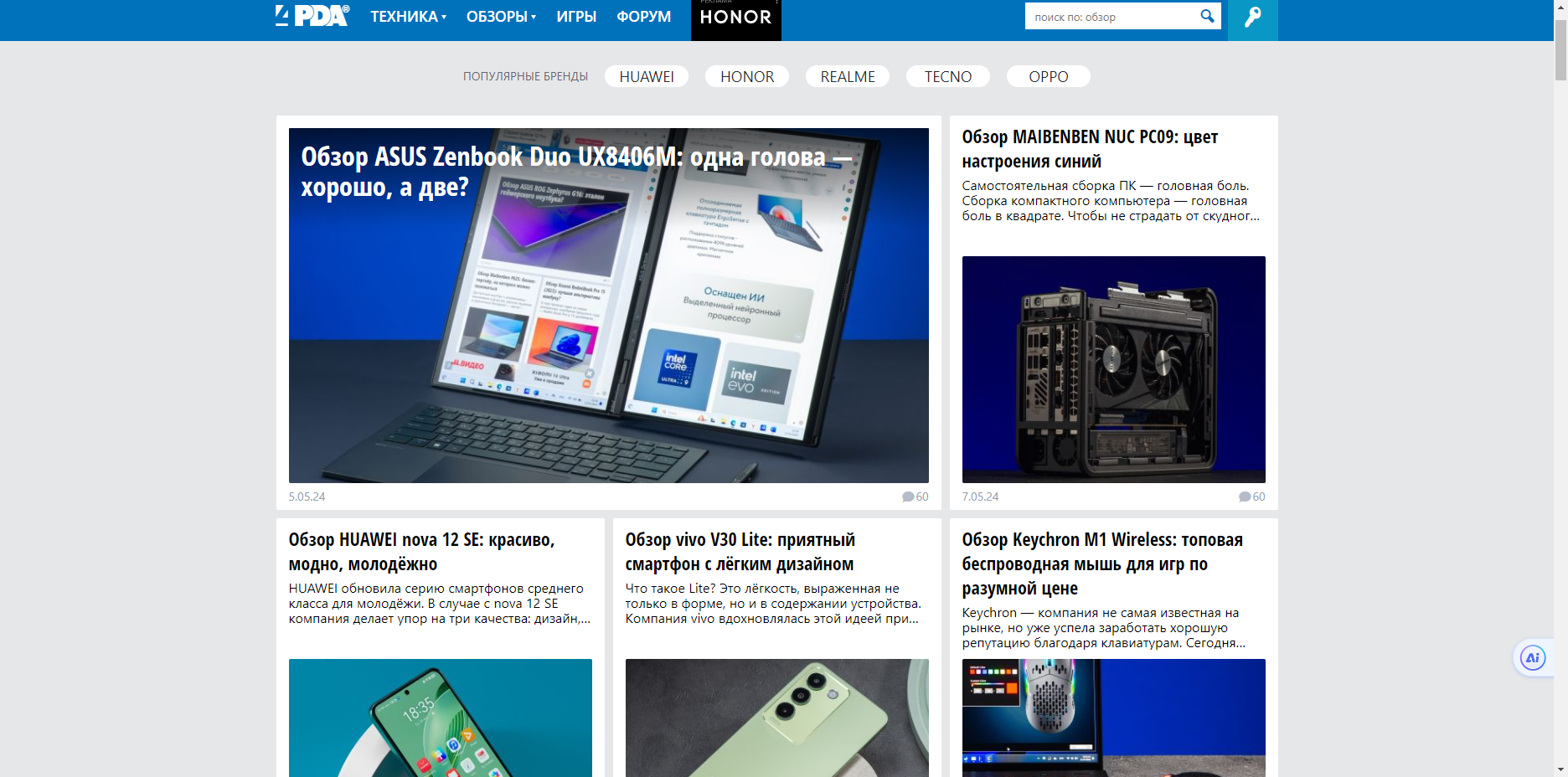The height and width of the screenshot is (777, 1568).
Task: Open the vivo V30 Lite review title
Action: pyautogui.click(x=740, y=552)
